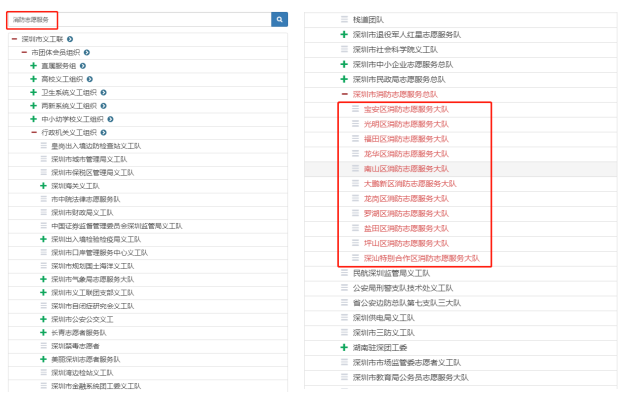
Task: Expand 直属服务组 with the plus icon
Action: coord(34,65)
